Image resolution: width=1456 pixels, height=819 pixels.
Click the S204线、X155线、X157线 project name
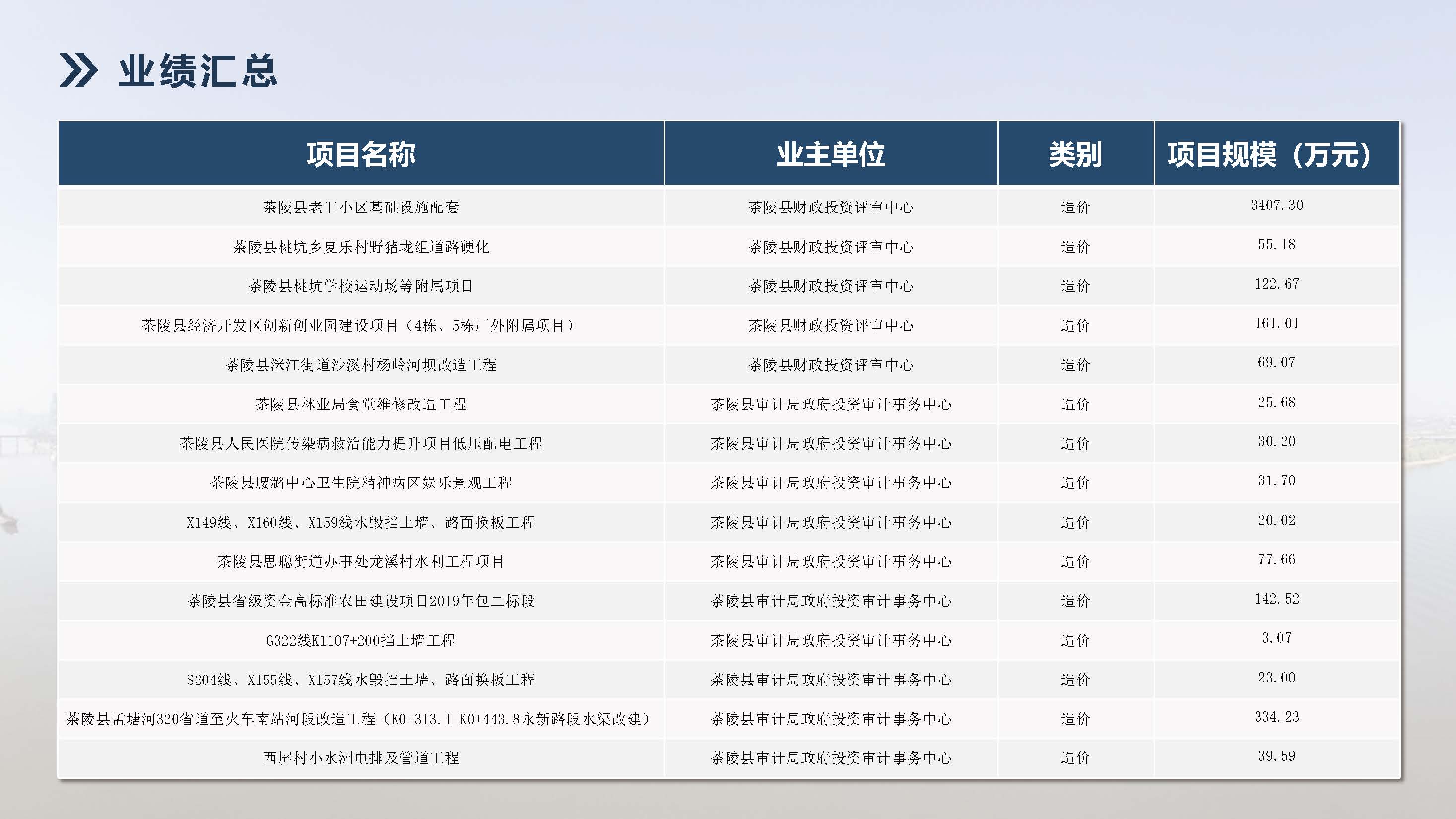[361, 680]
